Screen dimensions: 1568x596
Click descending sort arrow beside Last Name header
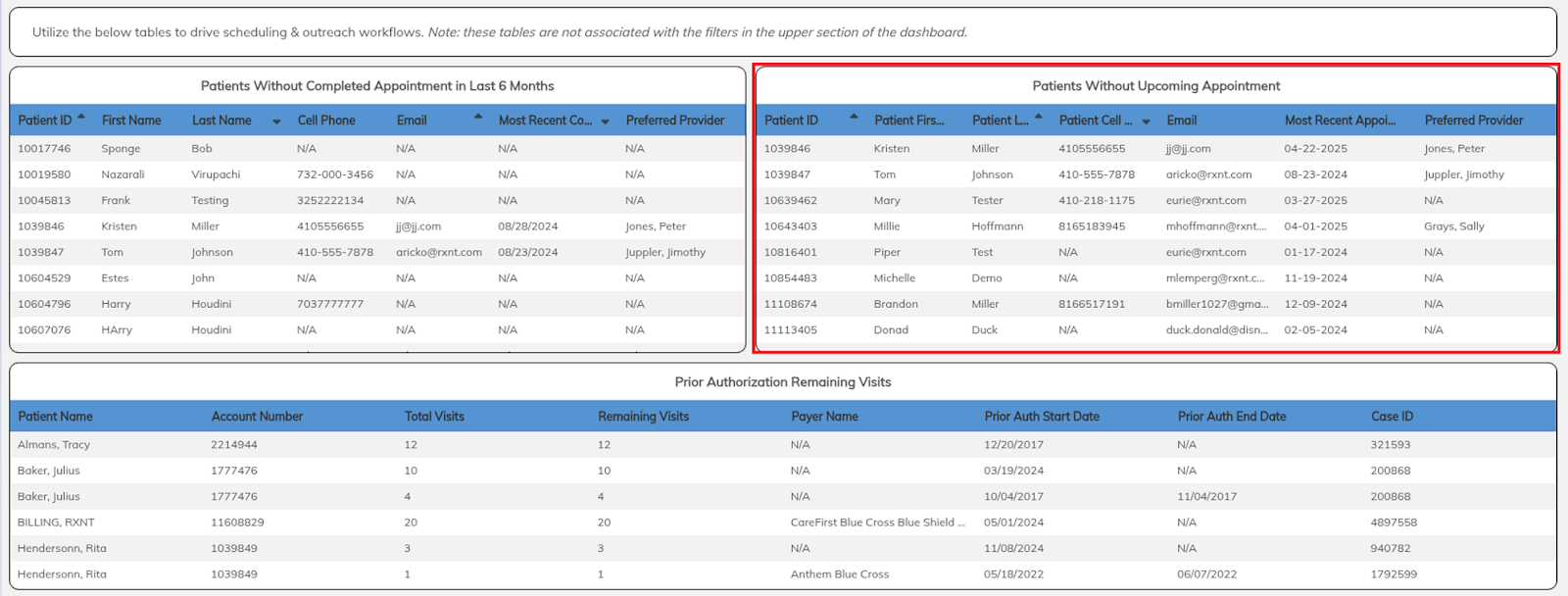(276, 122)
